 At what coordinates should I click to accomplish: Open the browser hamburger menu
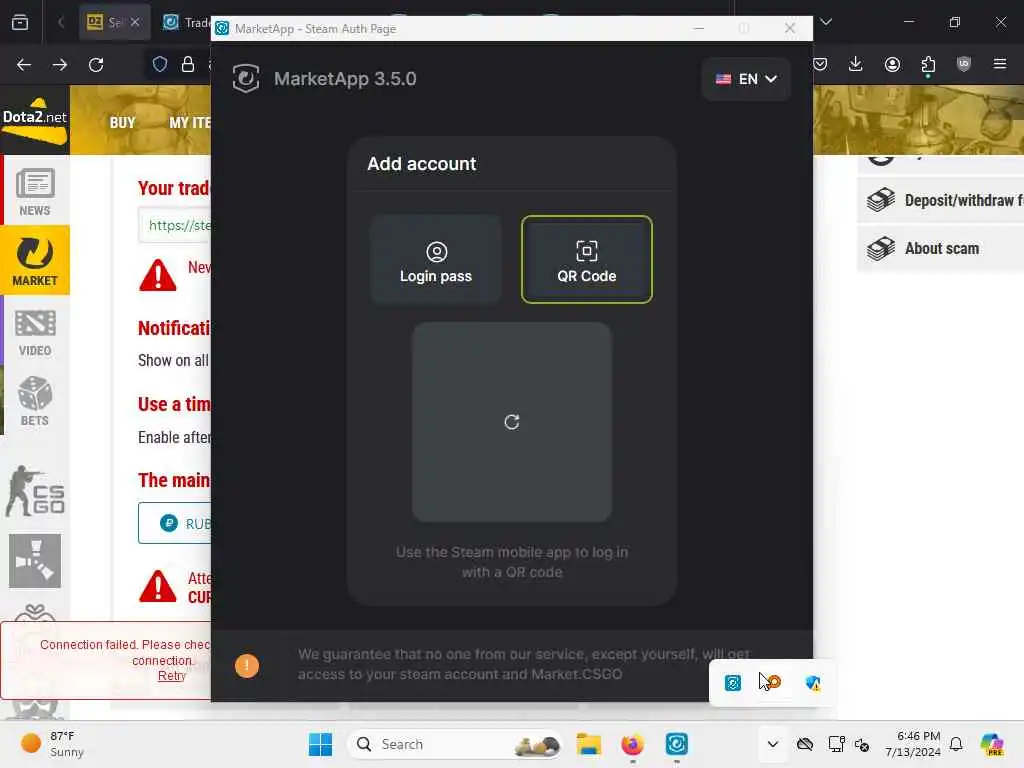tap(1000, 64)
